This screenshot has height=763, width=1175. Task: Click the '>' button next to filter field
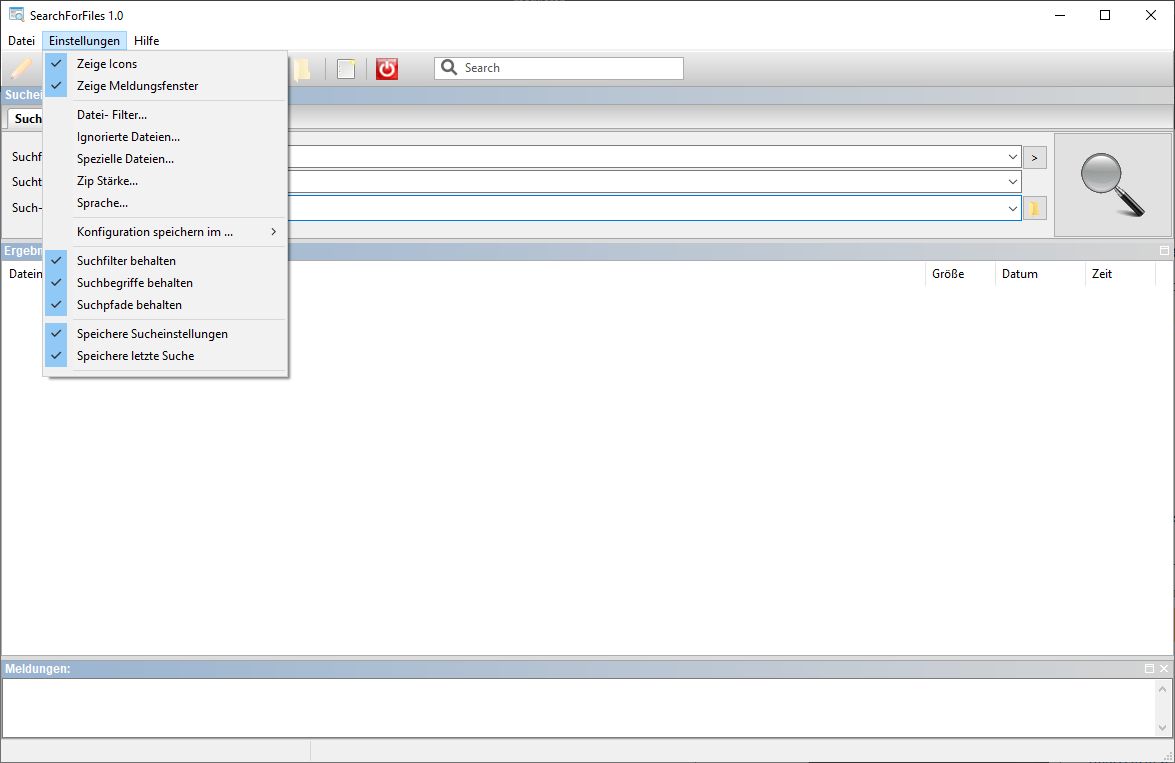pos(1034,157)
